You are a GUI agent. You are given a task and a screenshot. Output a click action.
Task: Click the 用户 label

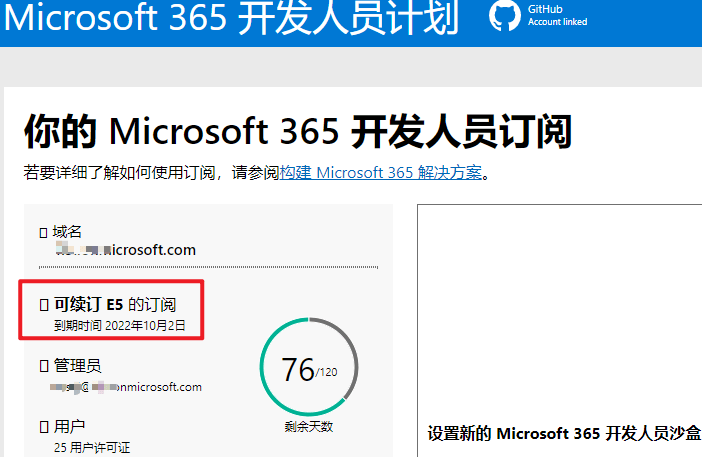pos(69,426)
